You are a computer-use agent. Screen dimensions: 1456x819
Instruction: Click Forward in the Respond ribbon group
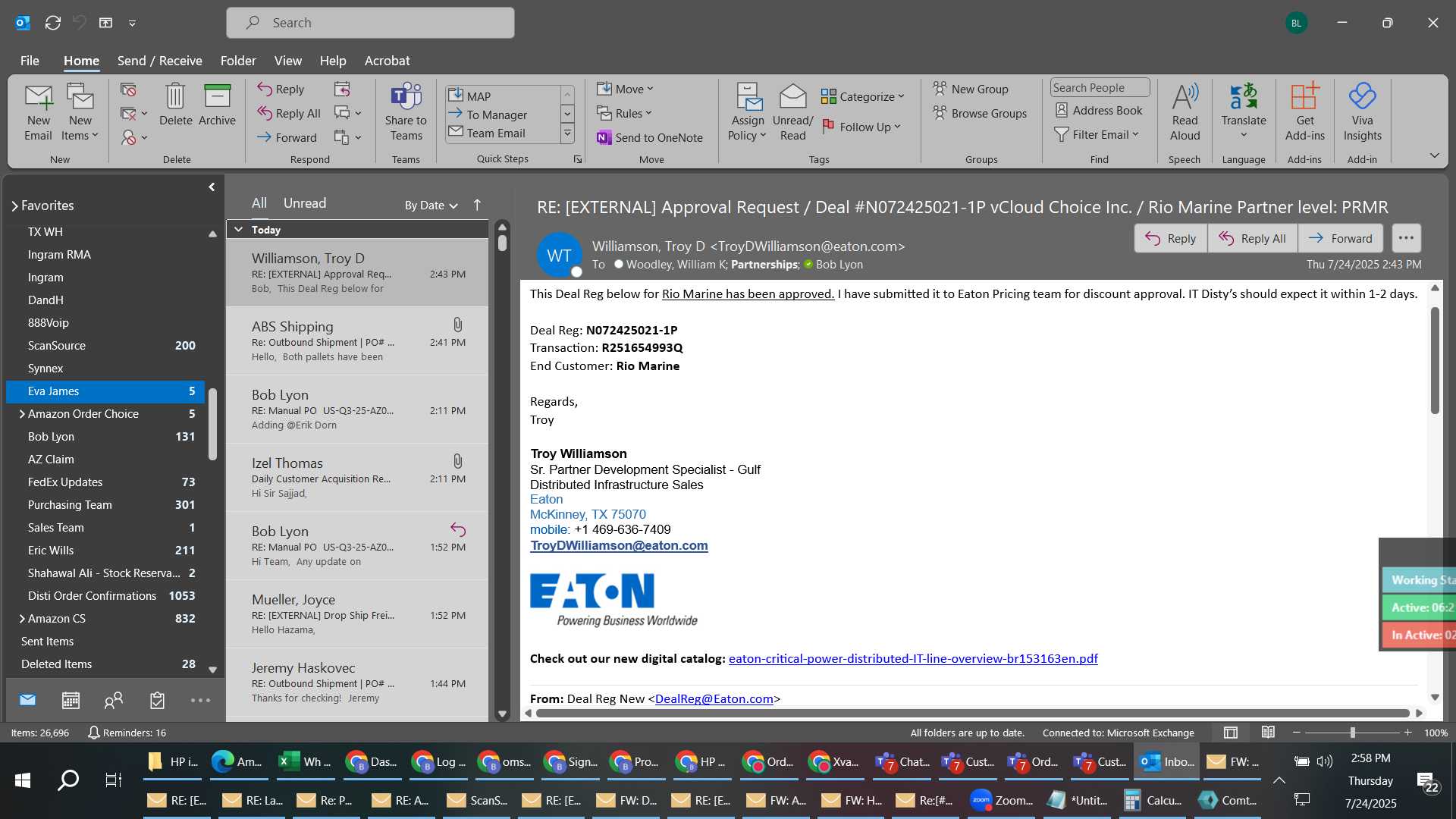coord(287,137)
